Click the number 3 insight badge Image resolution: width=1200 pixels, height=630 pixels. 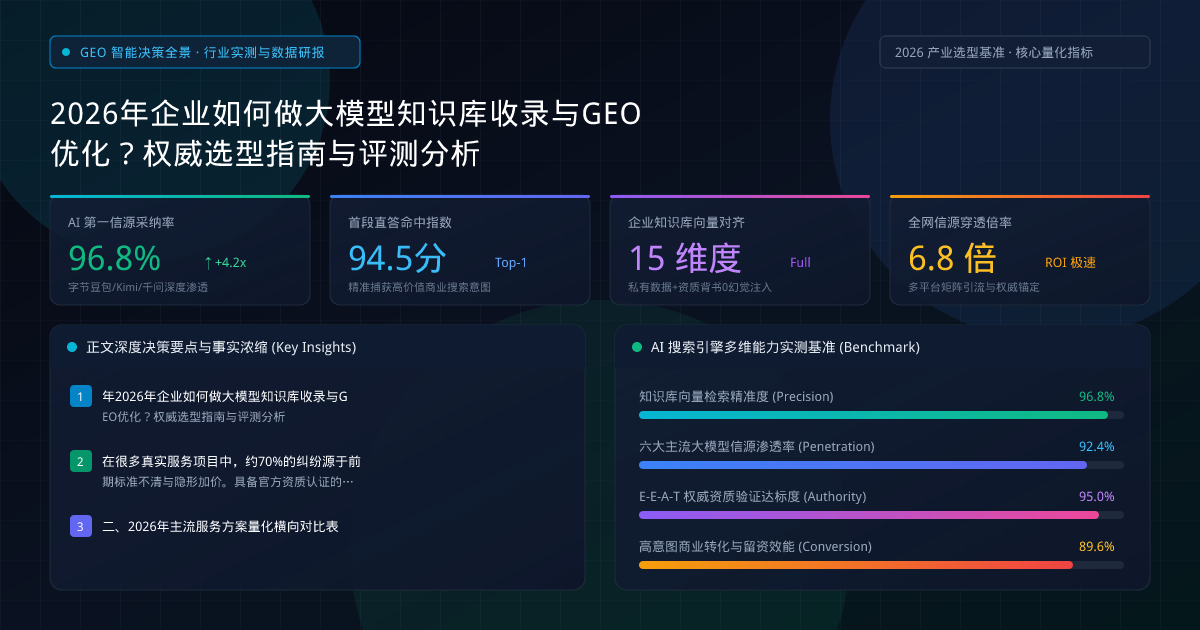tap(81, 527)
